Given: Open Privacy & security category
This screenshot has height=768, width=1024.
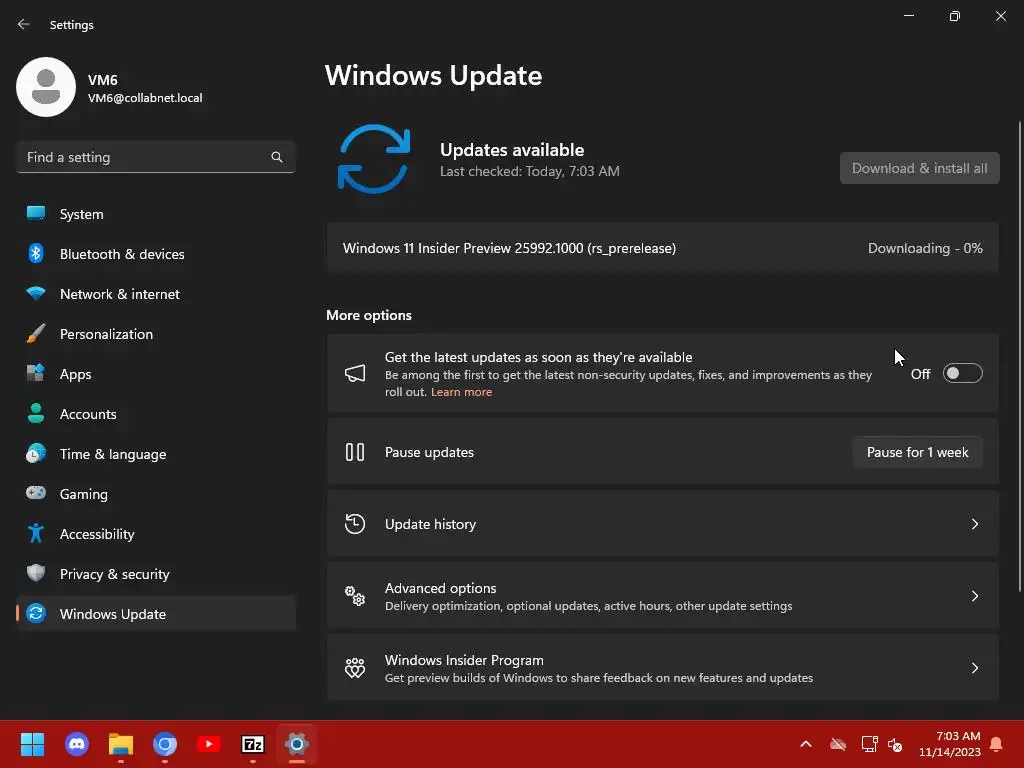Looking at the screenshot, I should point(156,574).
